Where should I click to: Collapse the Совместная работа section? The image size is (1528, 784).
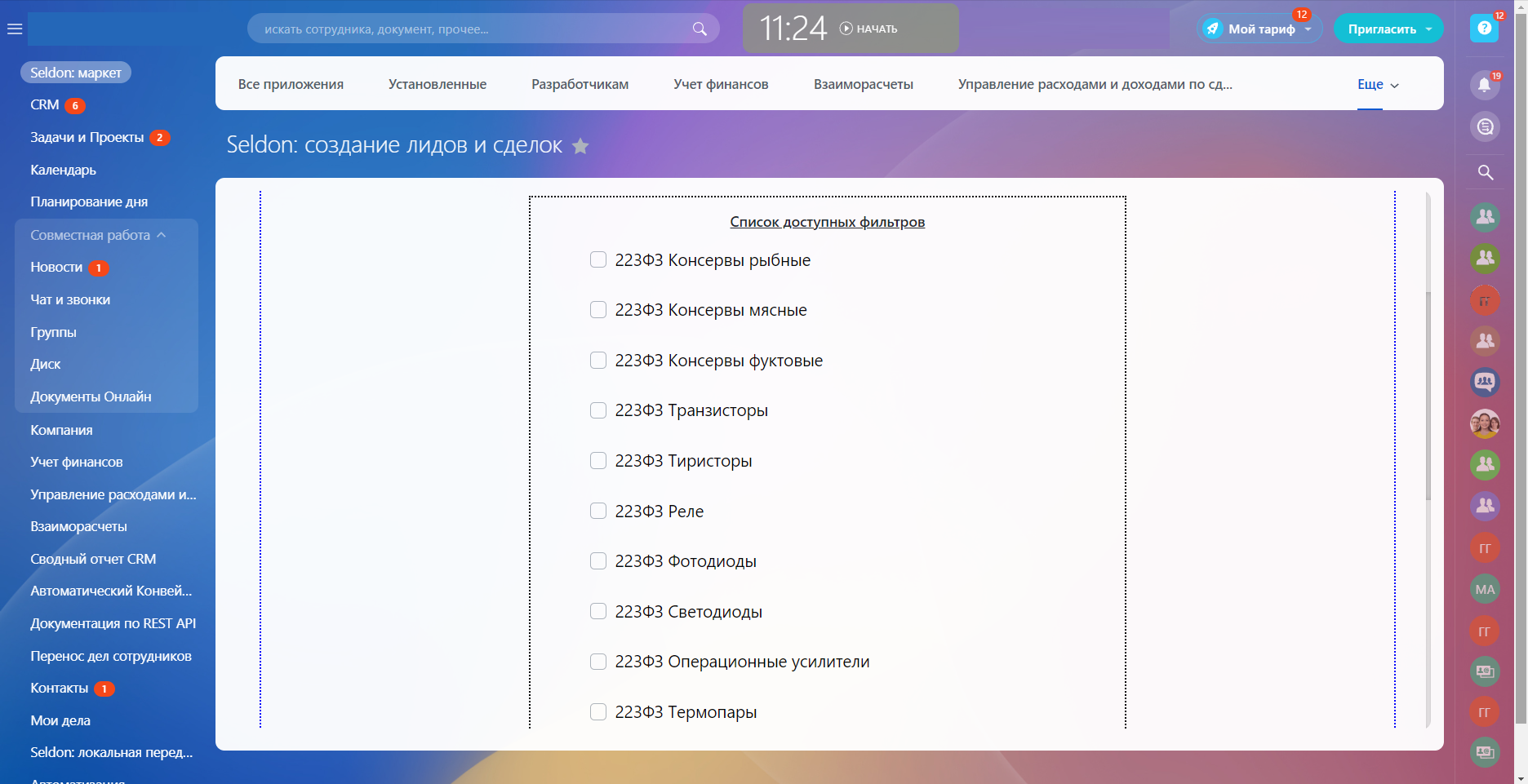pyautogui.click(x=98, y=235)
